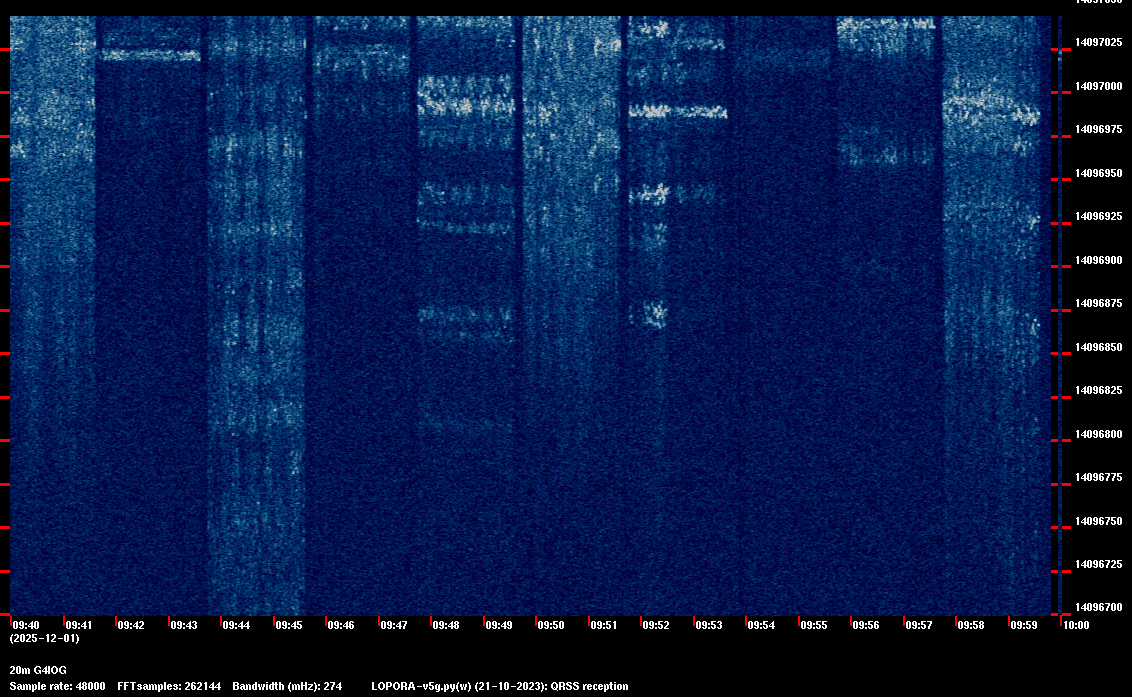The height and width of the screenshot is (697, 1132).
Task: Click the 09:43 time label
Action: tap(183, 625)
